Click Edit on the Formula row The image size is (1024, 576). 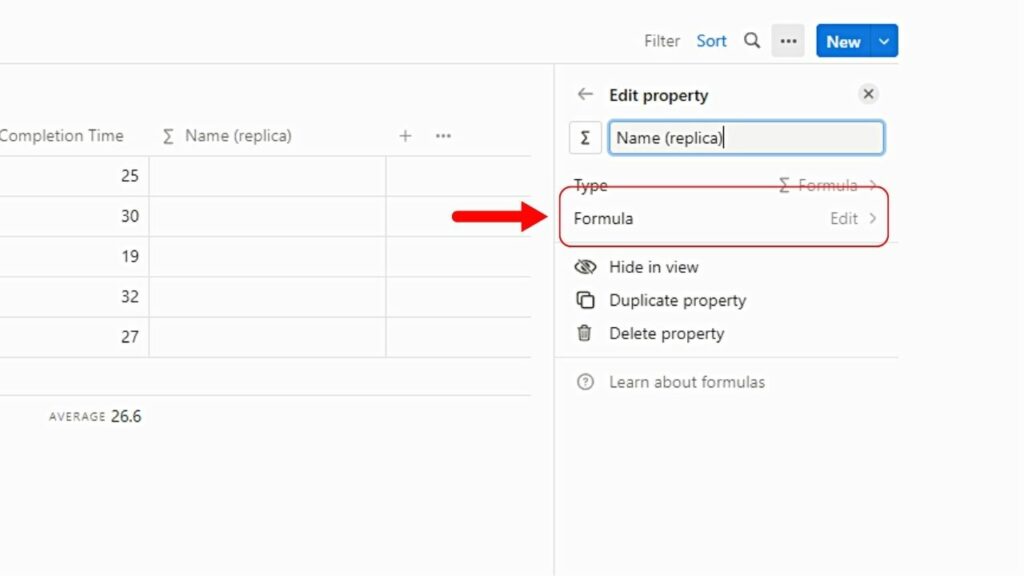[845, 219]
